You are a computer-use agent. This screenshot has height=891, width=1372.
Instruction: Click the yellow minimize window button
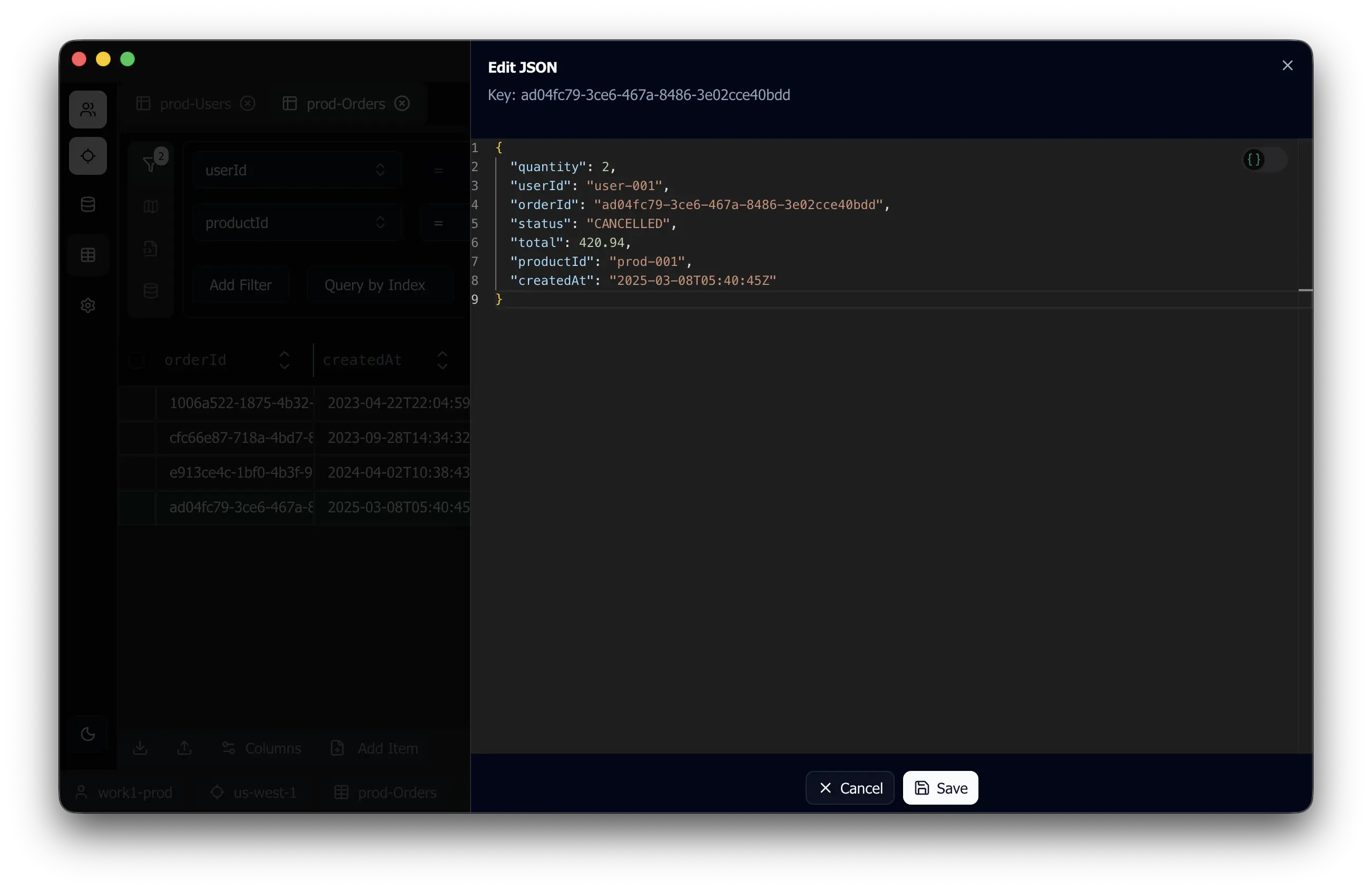pyautogui.click(x=103, y=59)
